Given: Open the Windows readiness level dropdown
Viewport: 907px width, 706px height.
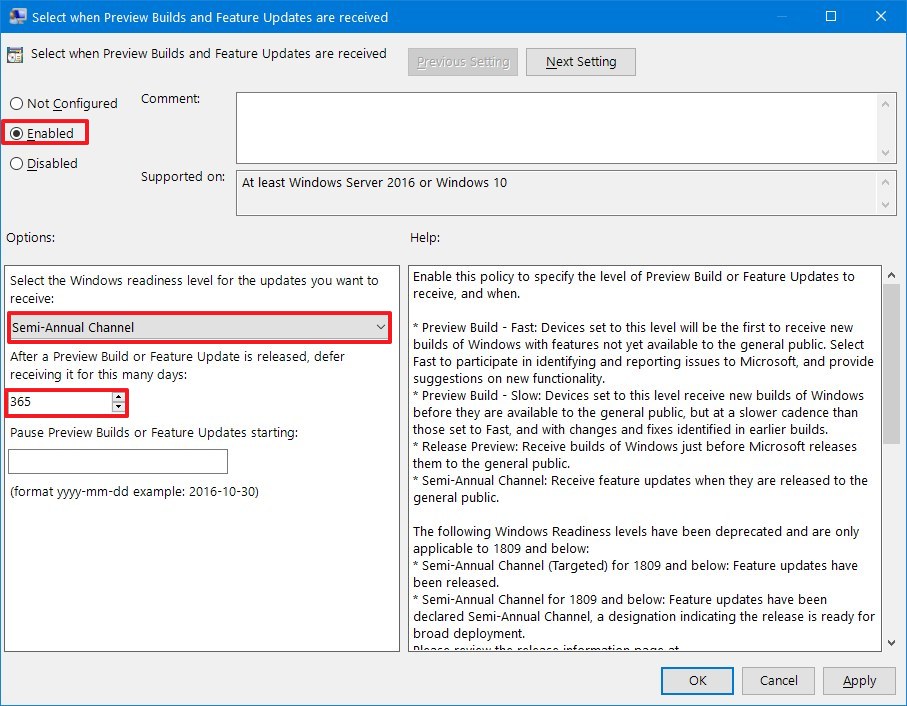Looking at the screenshot, I should coord(381,328).
